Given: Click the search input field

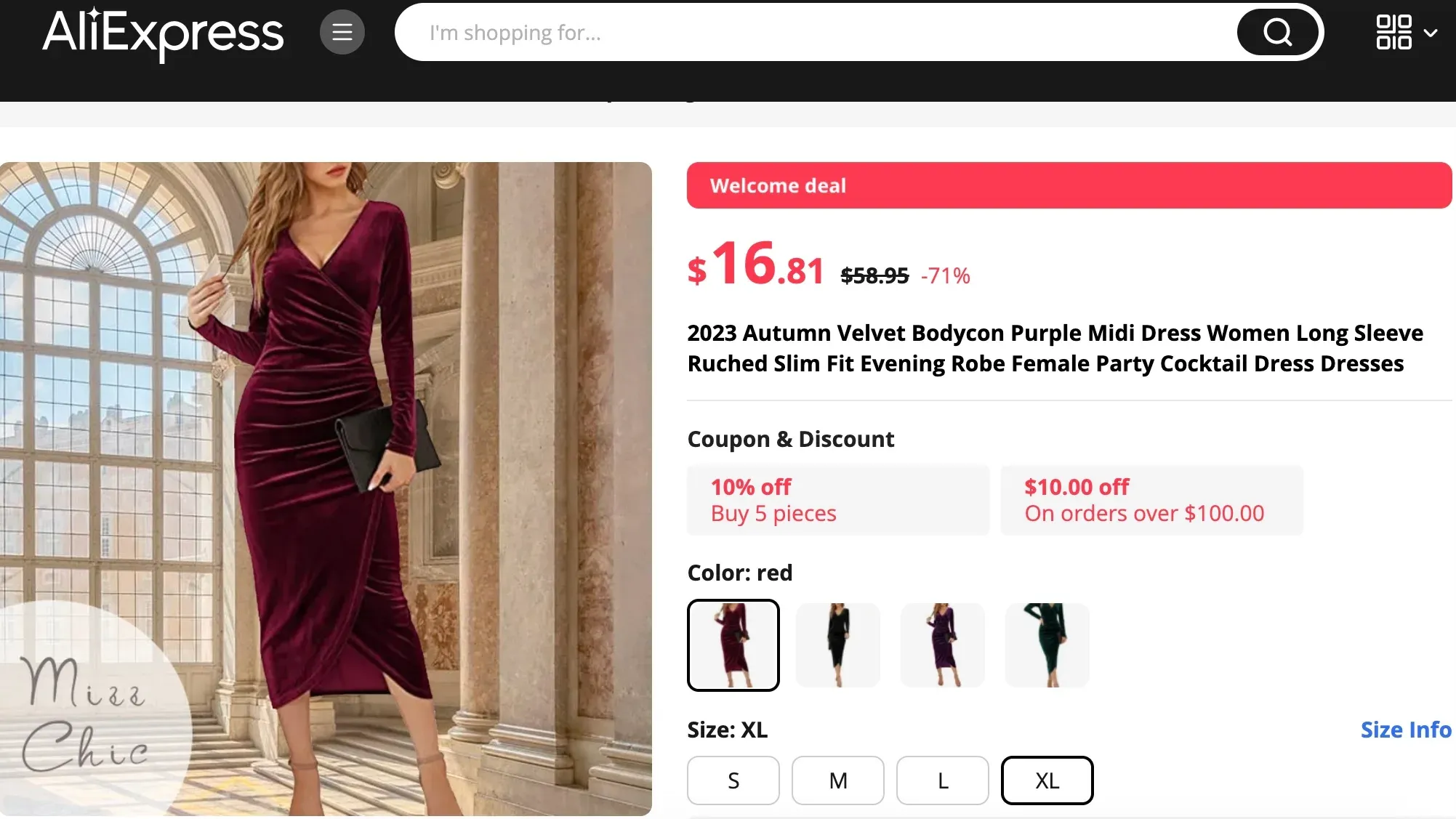Looking at the screenshot, I should [x=800, y=32].
